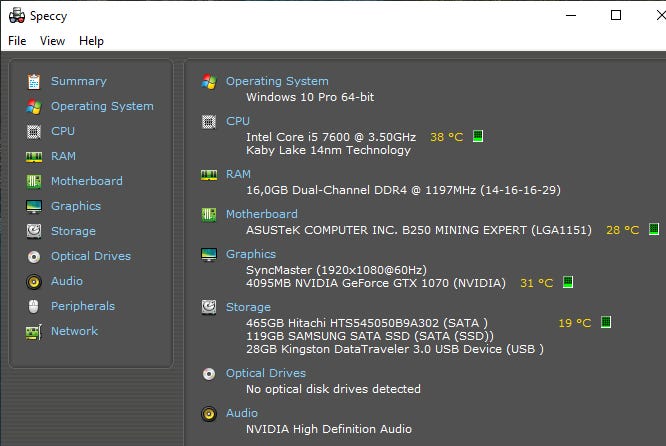Click the 28 °C motherboard temperature value
This screenshot has width=666, height=446.
pos(622,230)
